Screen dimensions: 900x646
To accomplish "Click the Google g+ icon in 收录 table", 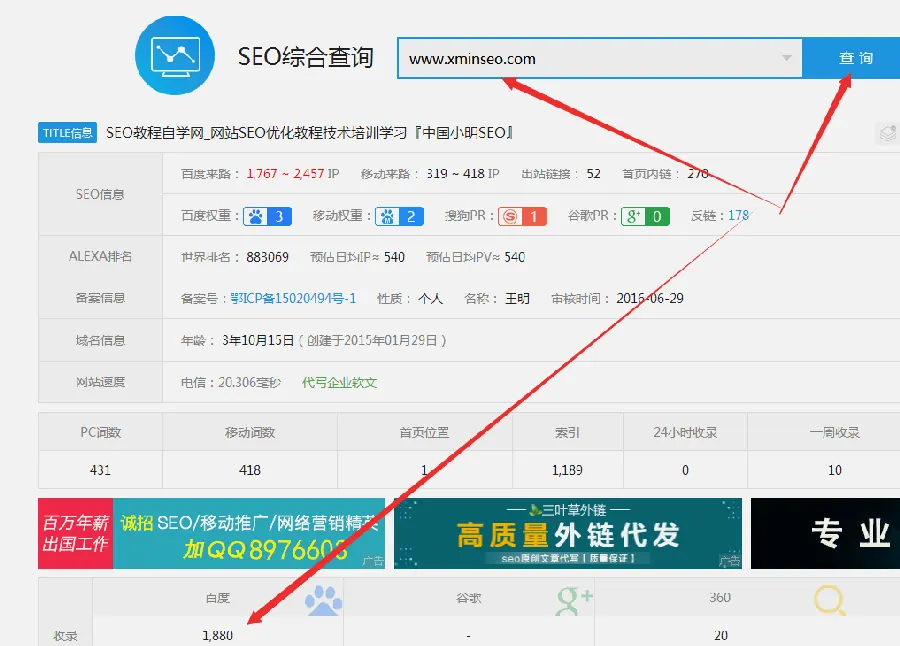I will point(573,601).
